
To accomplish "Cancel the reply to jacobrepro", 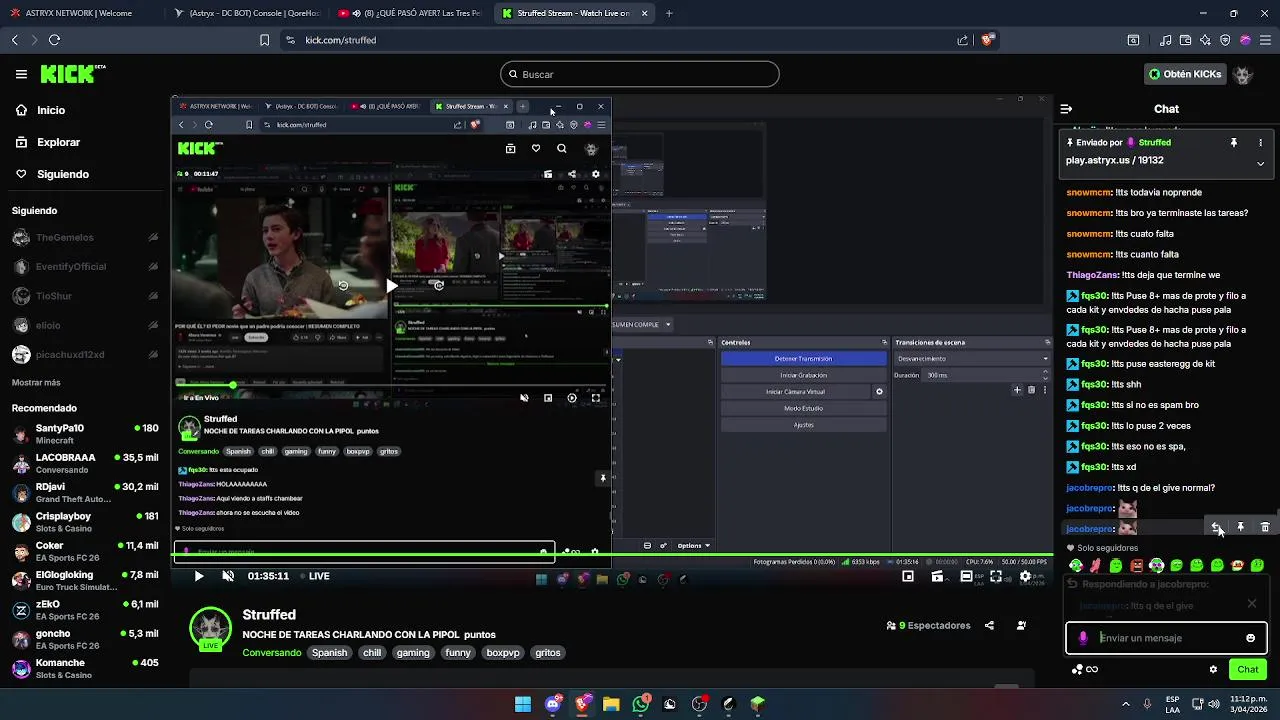I will pyautogui.click(x=1251, y=603).
